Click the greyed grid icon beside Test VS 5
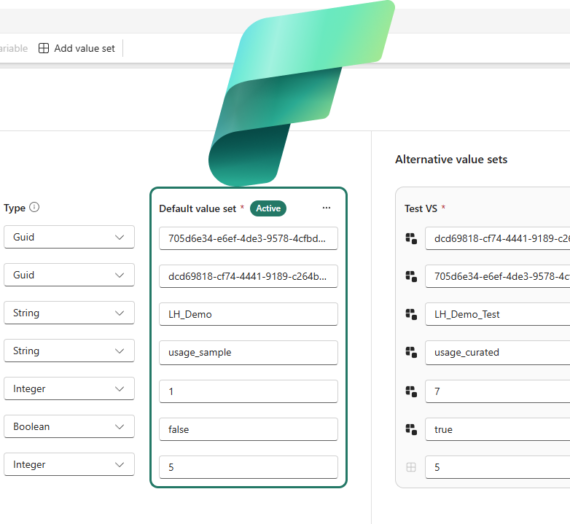 (411, 467)
